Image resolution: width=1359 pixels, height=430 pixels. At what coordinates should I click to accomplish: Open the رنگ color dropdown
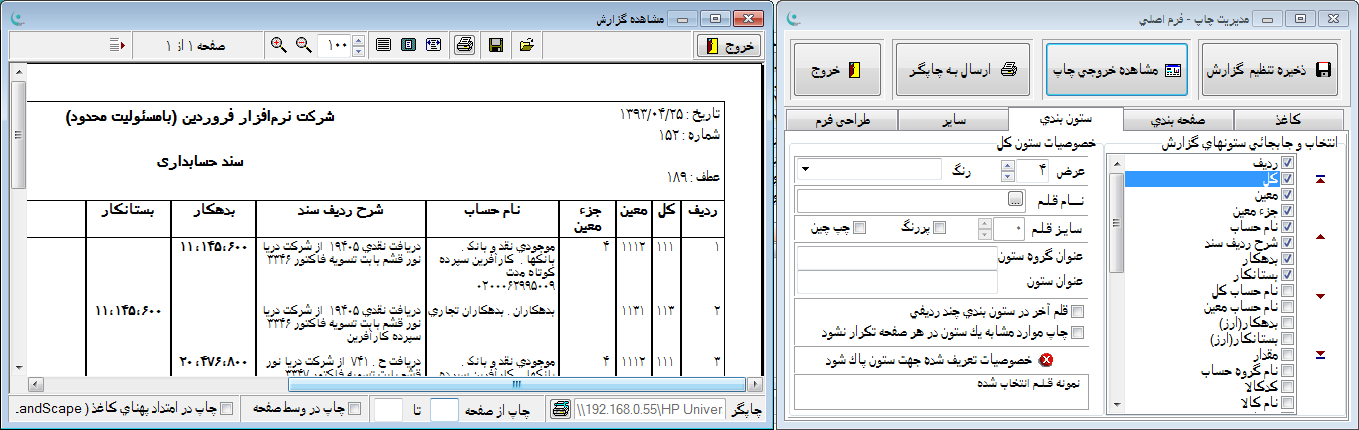[x=806, y=170]
